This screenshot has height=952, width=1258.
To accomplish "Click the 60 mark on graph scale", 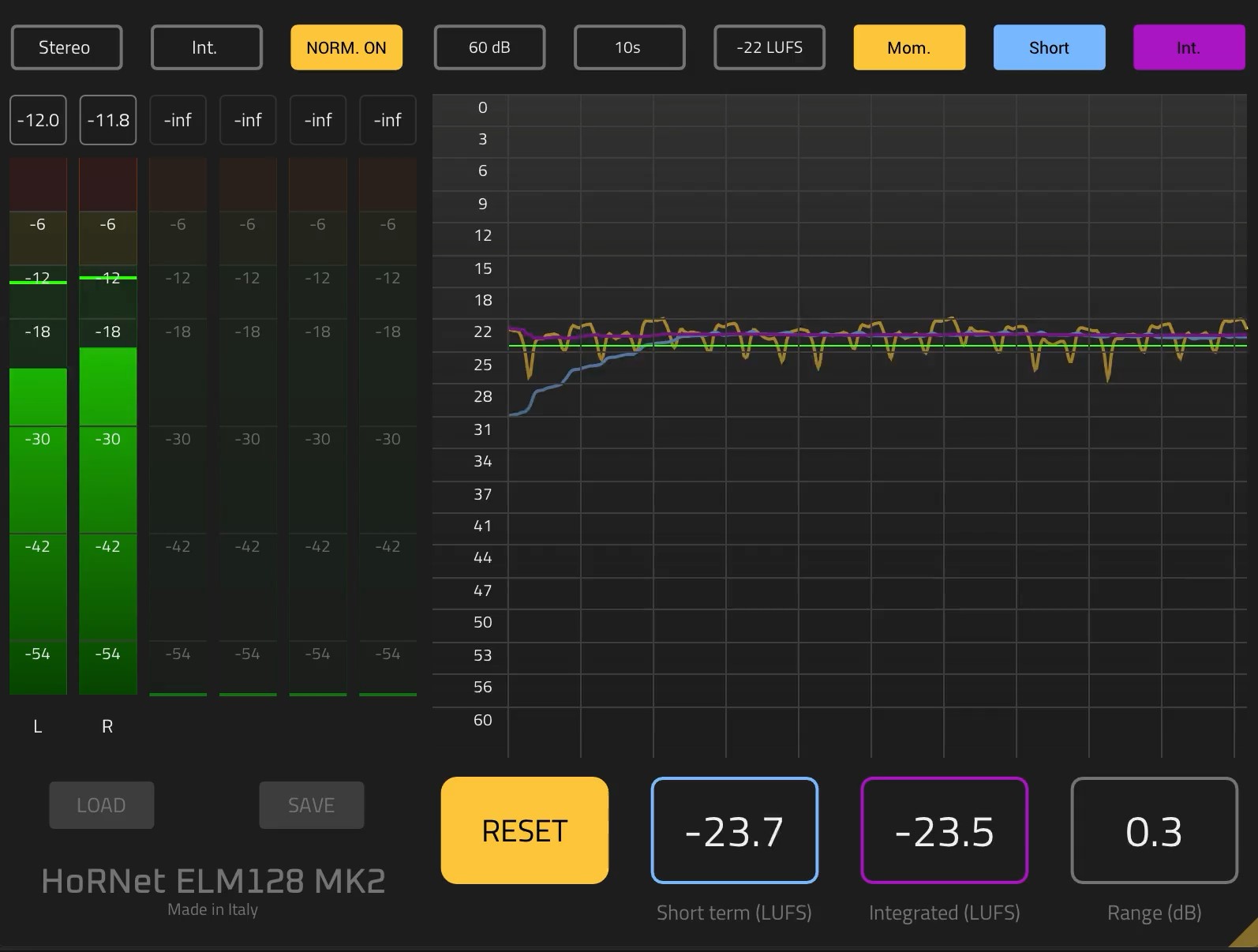I will (x=483, y=720).
